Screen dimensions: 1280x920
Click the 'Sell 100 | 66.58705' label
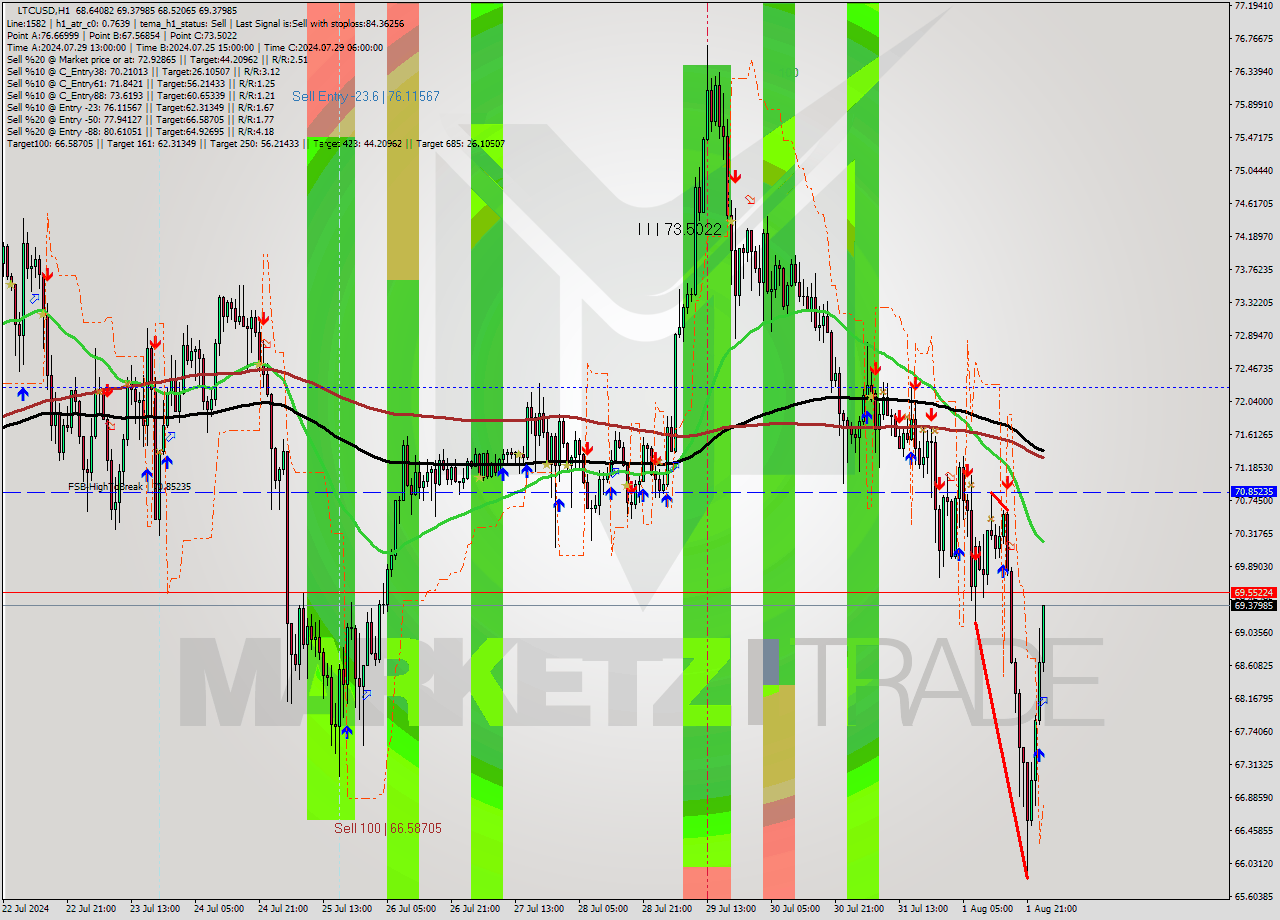click(388, 828)
